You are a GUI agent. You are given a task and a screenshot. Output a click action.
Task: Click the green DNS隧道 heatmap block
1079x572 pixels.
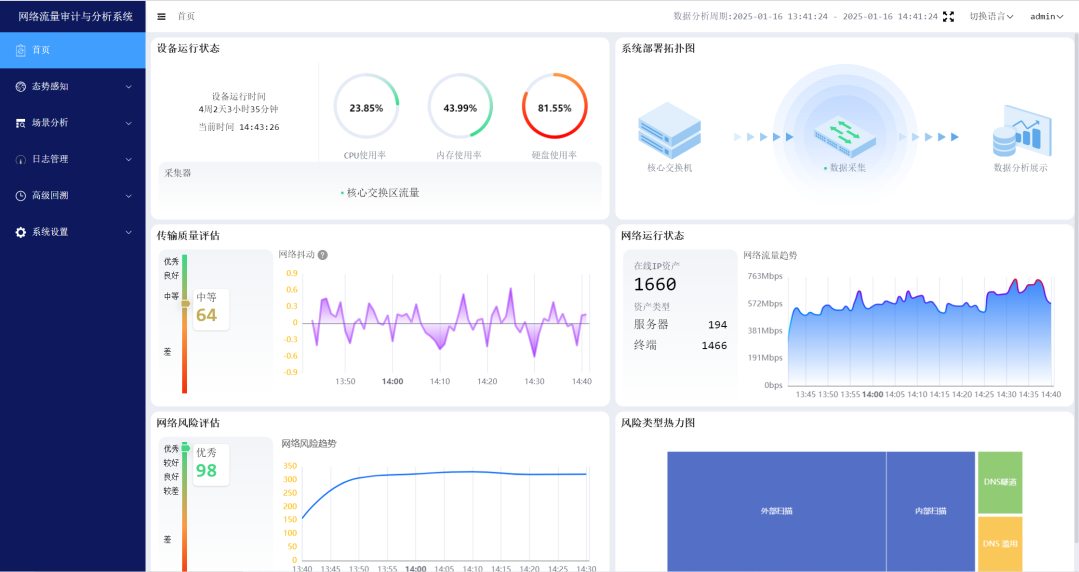pyautogui.click(x=1000, y=483)
